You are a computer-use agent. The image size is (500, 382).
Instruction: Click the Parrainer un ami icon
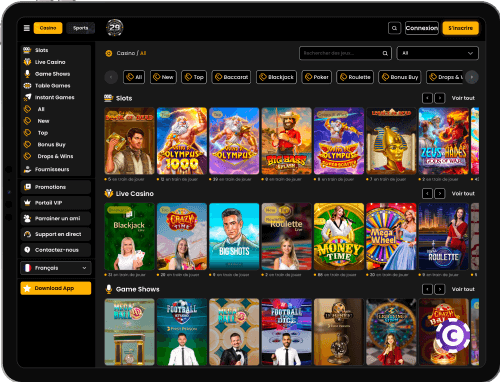[x=27, y=218]
